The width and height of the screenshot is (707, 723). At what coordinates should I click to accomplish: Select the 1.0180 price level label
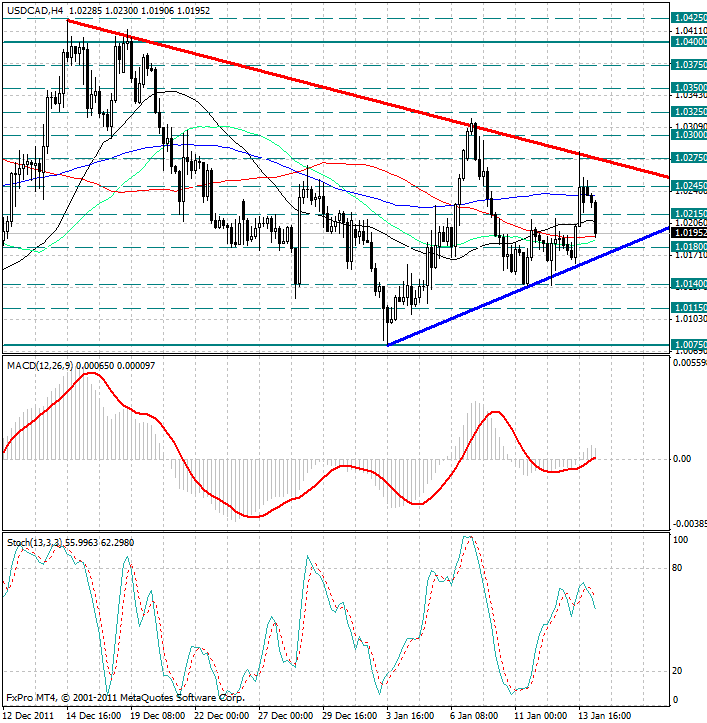coord(689,247)
